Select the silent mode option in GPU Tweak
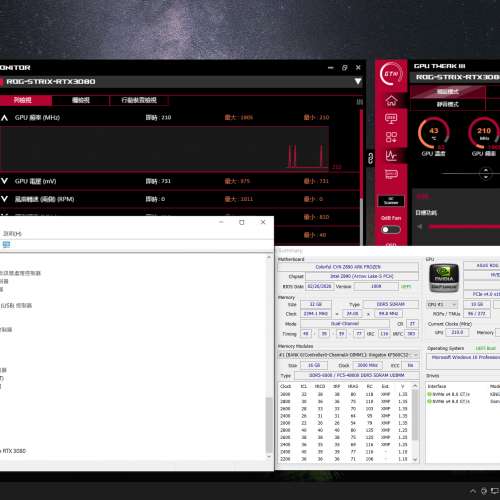500x500 pixels. (448, 104)
